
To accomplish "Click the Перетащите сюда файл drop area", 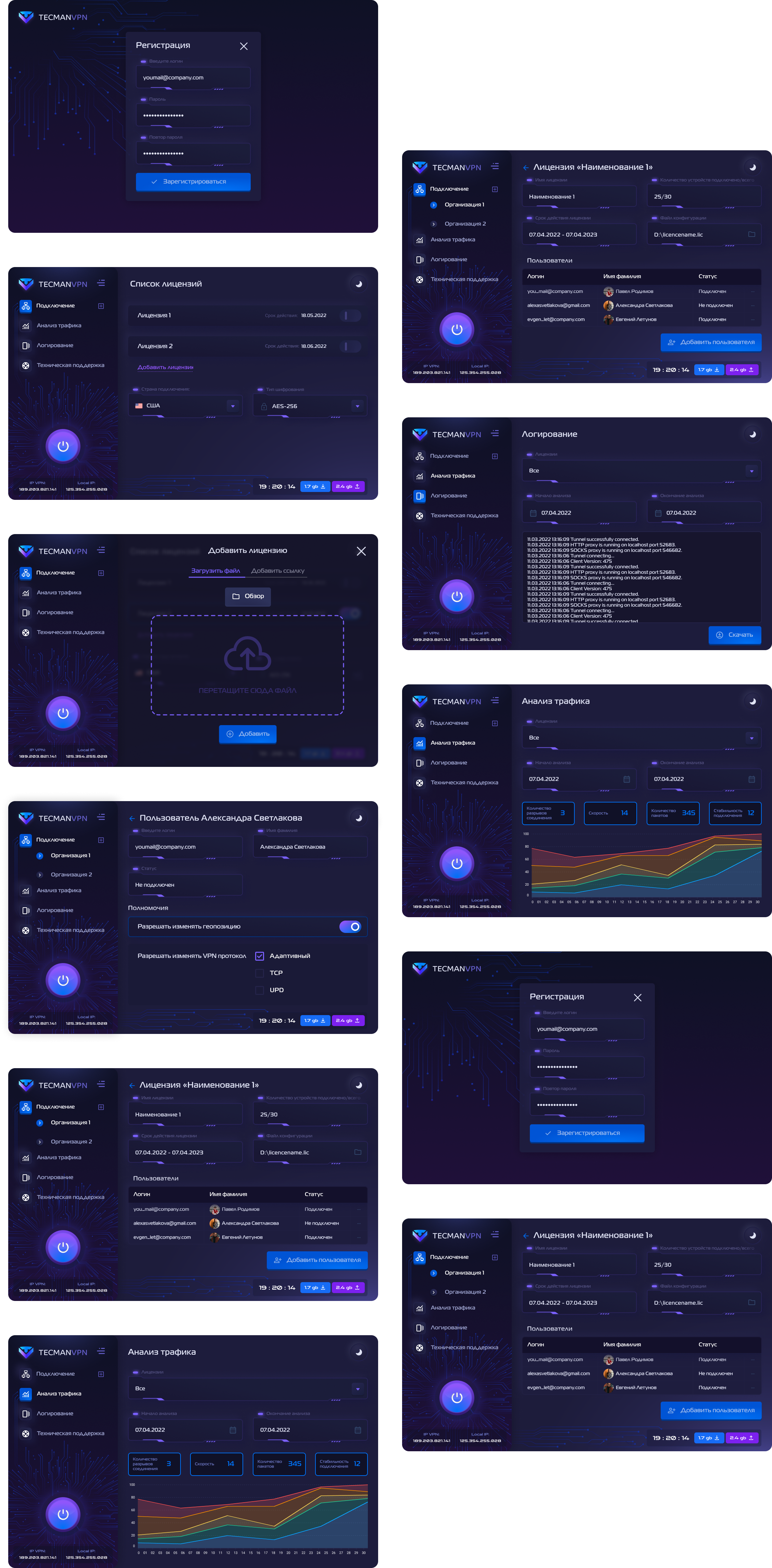I will click(247, 690).
